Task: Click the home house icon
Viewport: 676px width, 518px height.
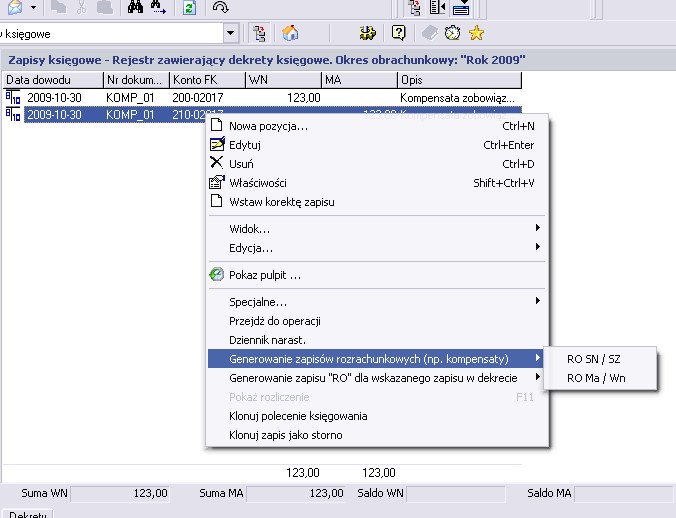Action: tap(291, 33)
